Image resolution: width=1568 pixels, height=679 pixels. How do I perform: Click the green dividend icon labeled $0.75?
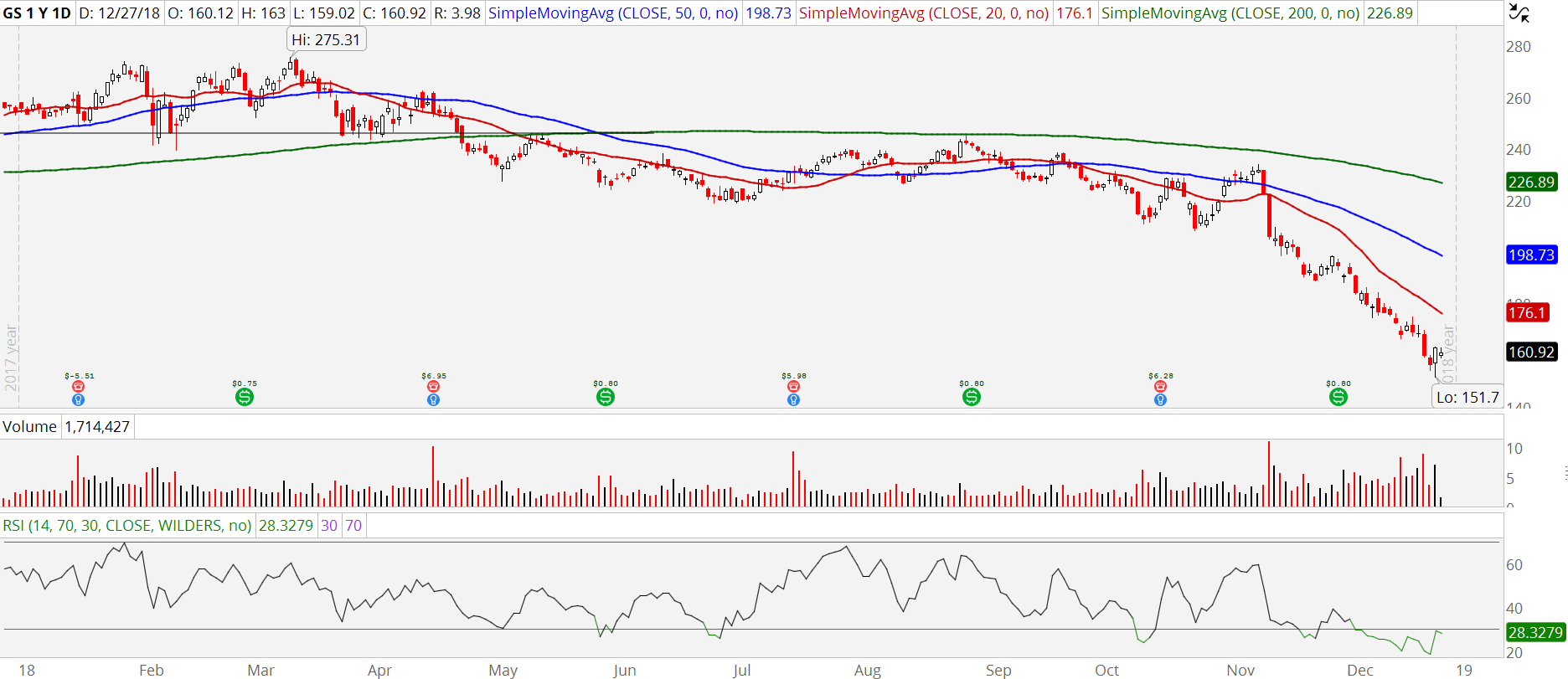(x=245, y=397)
